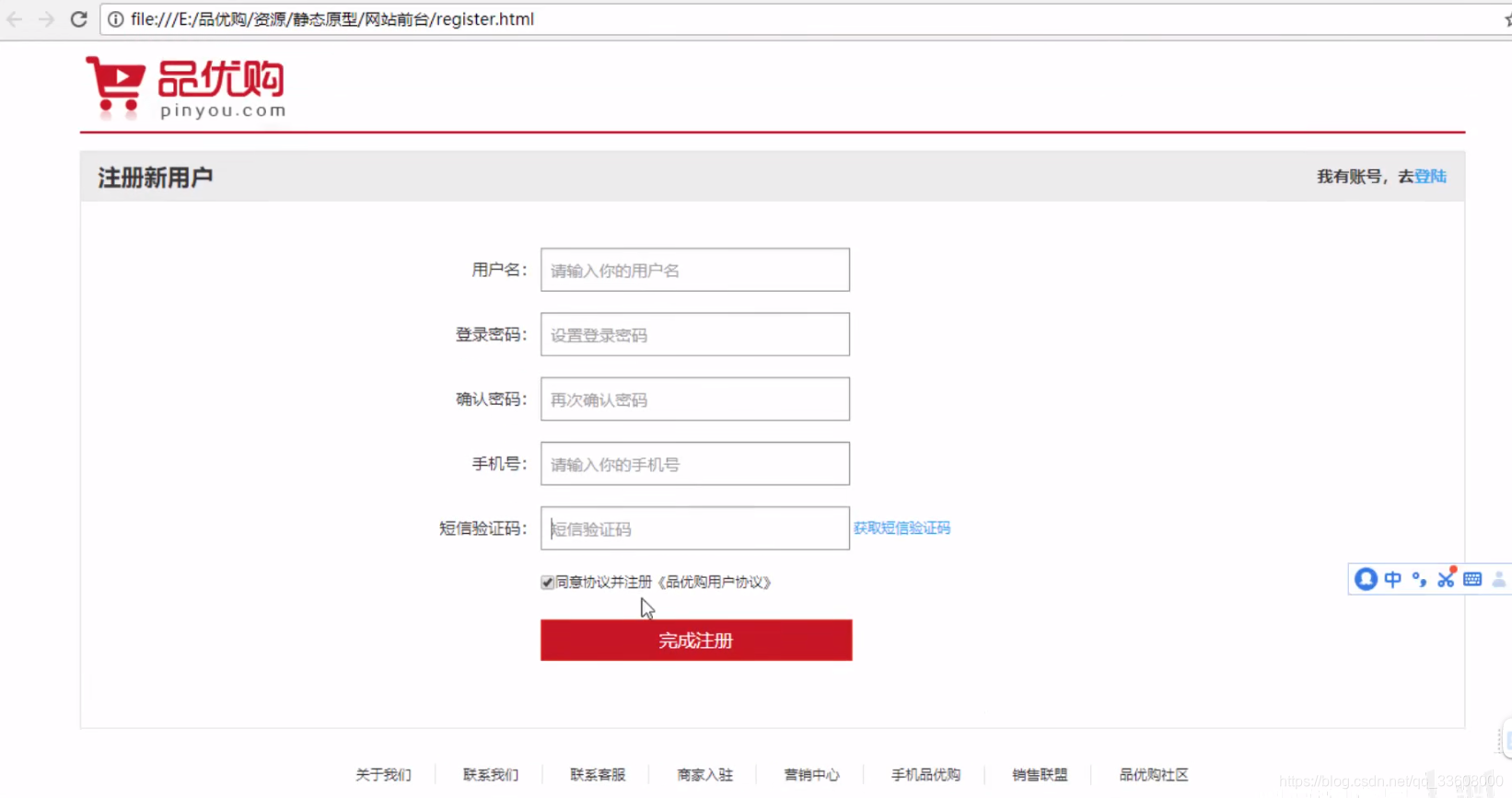Focus the 短信验证码 SMS code field
The image size is (1512, 798).
click(695, 528)
